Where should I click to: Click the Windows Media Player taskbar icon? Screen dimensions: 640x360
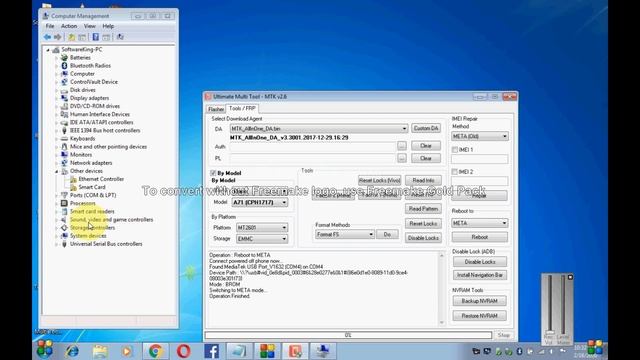[x=127, y=351]
